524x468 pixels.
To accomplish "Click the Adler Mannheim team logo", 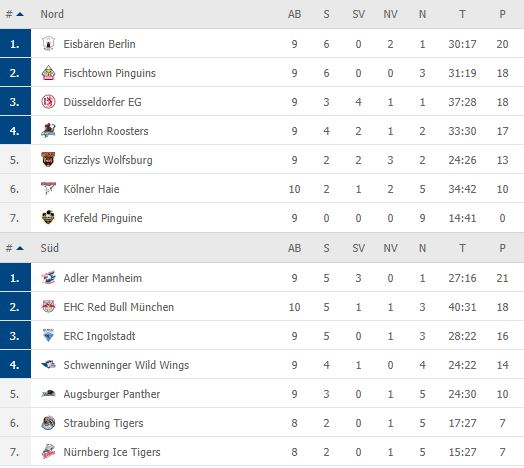I will tap(48, 278).
